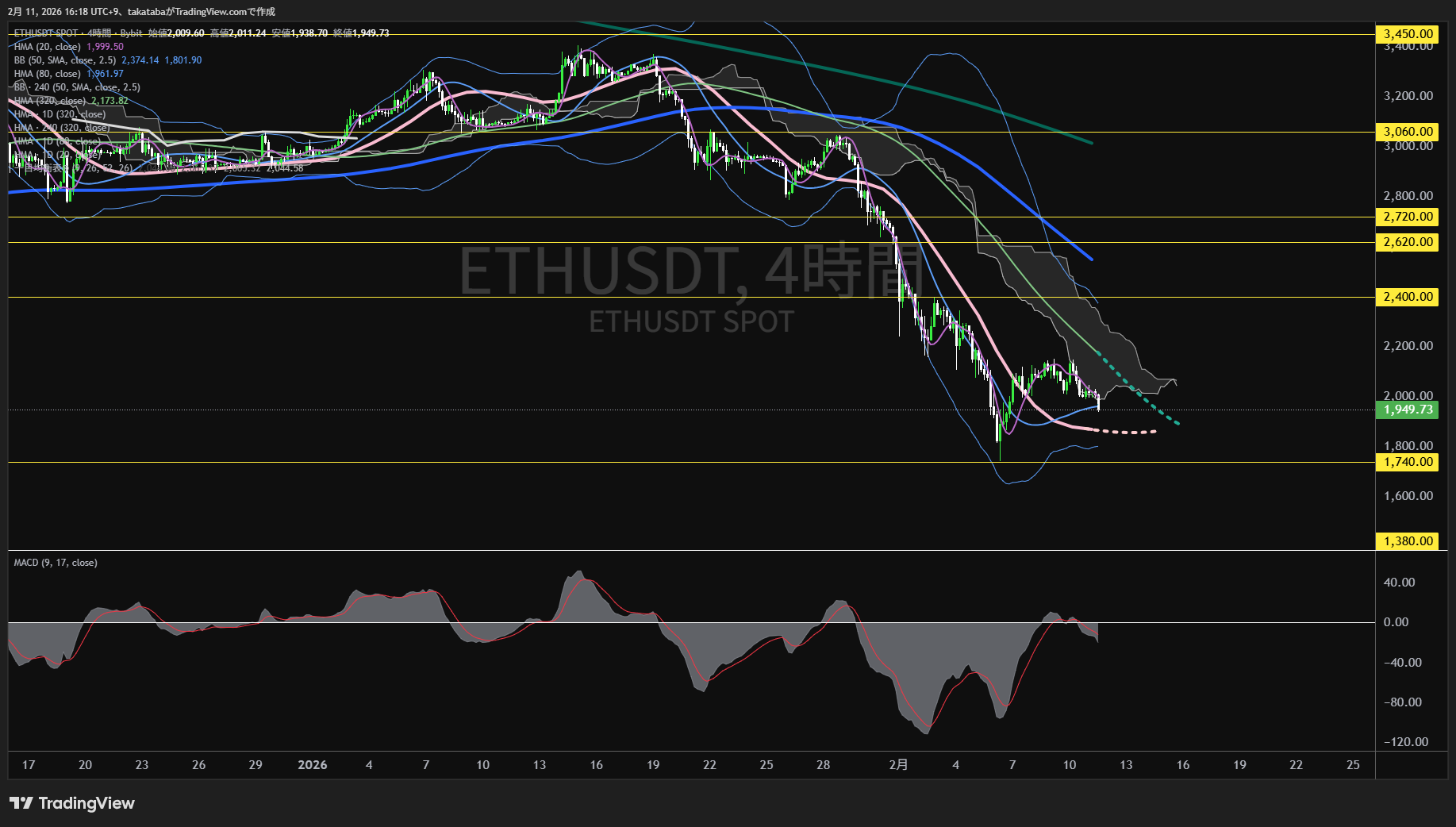Open the MACD (9, 17, close) indicator legend
The height and width of the screenshot is (827, 1456).
click(x=56, y=563)
